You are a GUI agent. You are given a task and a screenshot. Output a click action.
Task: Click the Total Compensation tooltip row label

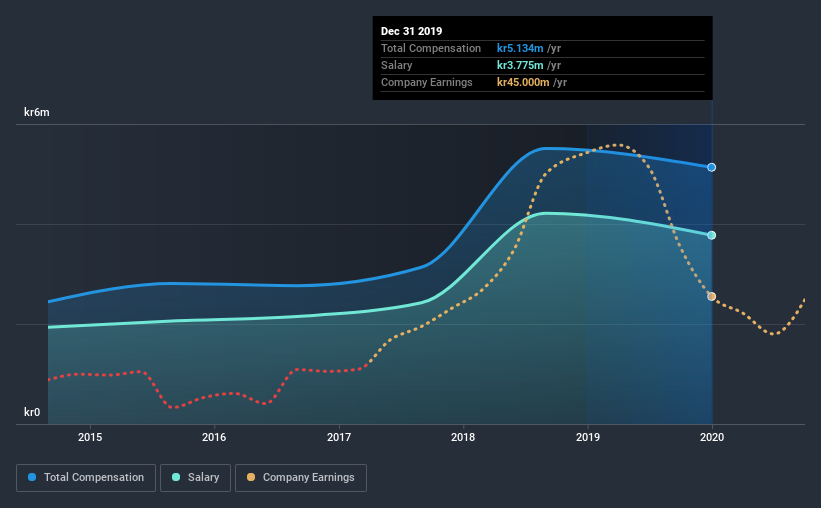click(x=431, y=48)
